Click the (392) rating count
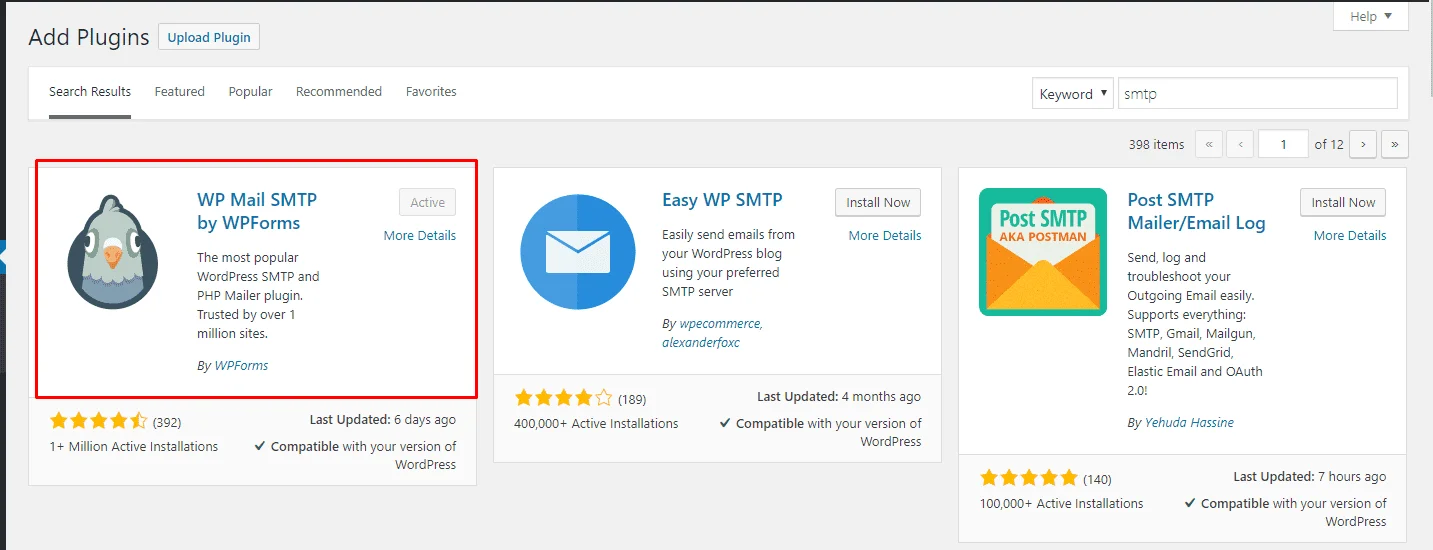The height and width of the screenshot is (550, 1433). point(166,422)
